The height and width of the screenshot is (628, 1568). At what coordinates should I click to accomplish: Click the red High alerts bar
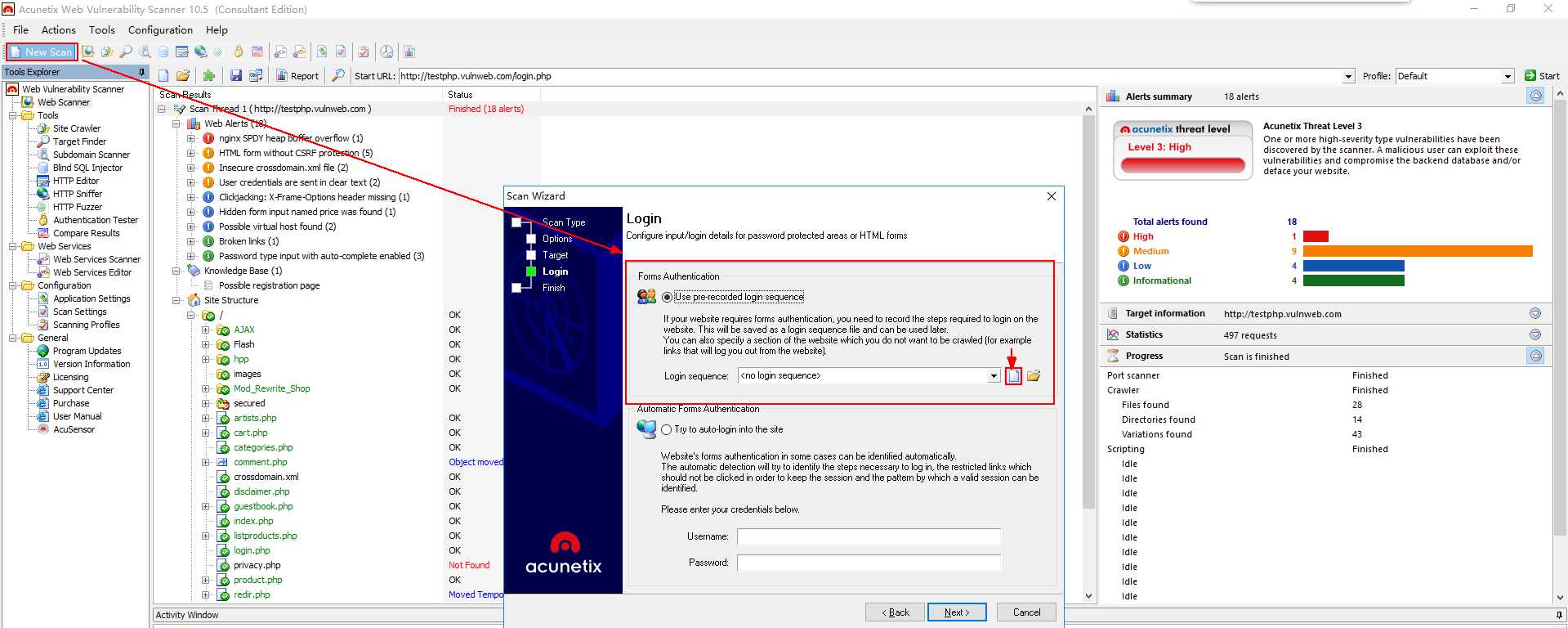coord(1316,236)
